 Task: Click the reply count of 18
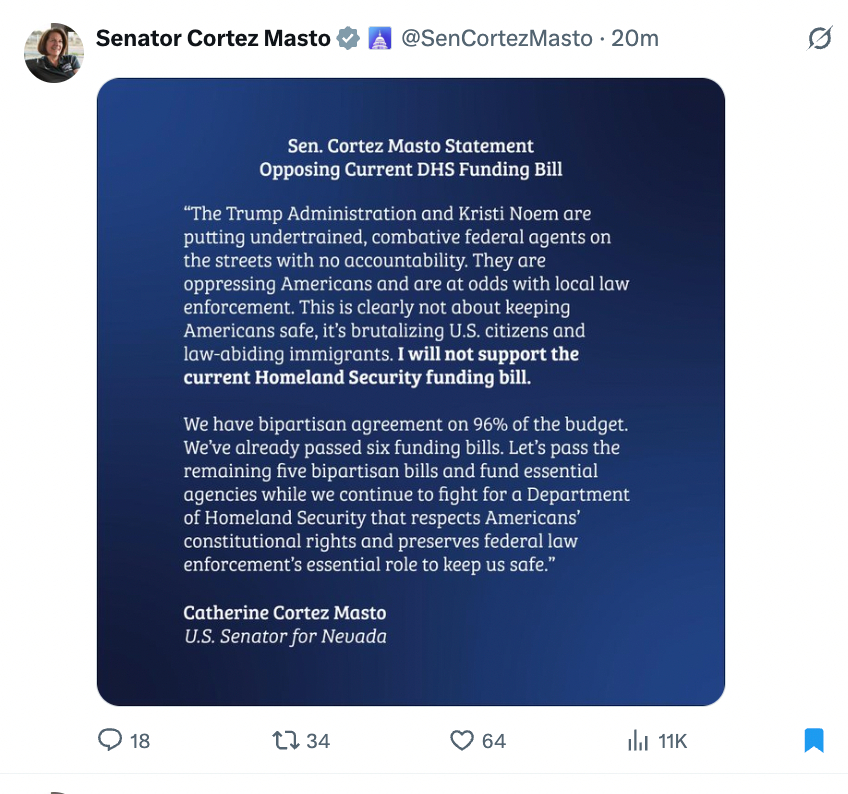point(140,741)
